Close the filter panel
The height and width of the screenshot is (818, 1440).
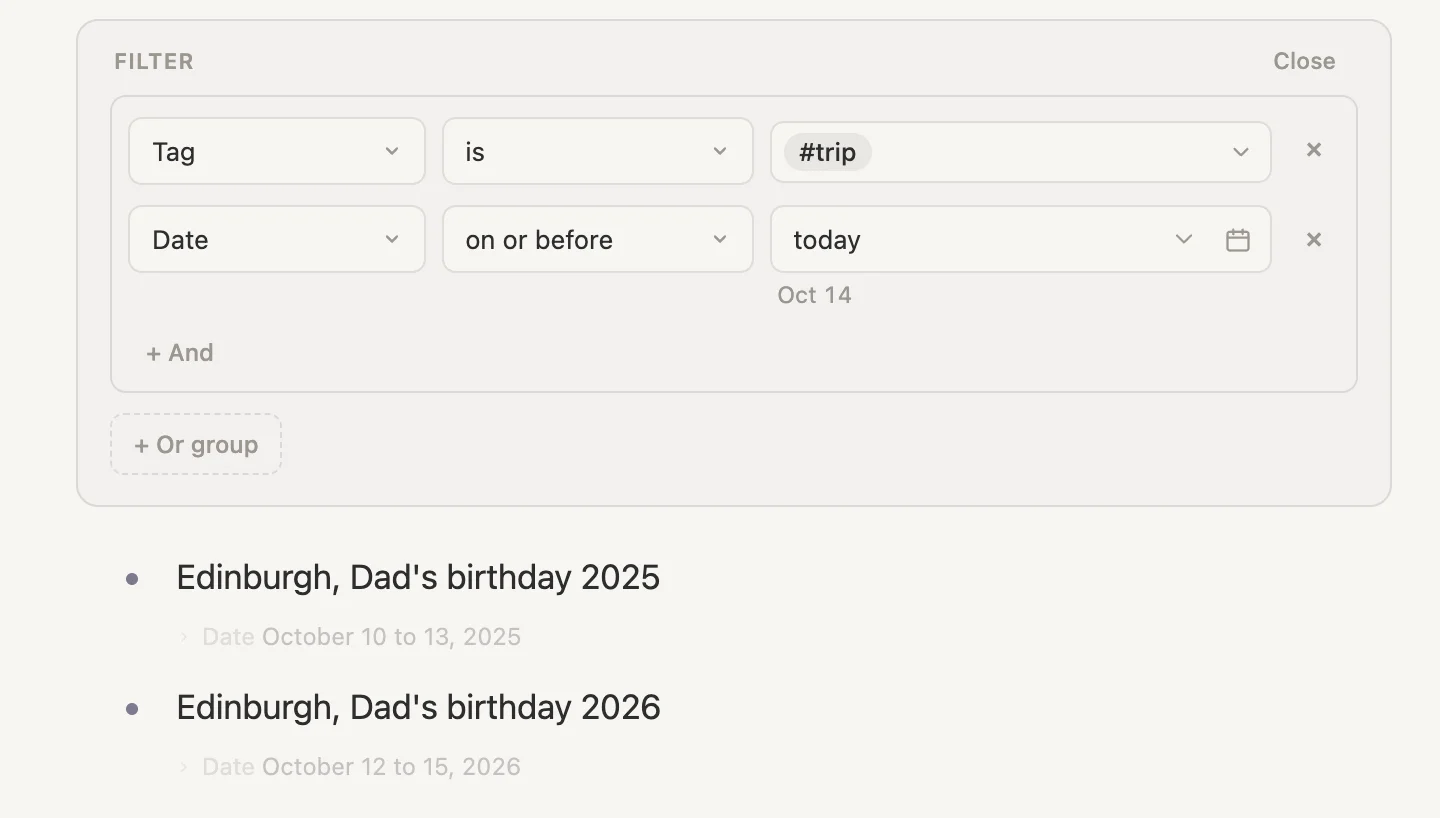pyautogui.click(x=1304, y=61)
